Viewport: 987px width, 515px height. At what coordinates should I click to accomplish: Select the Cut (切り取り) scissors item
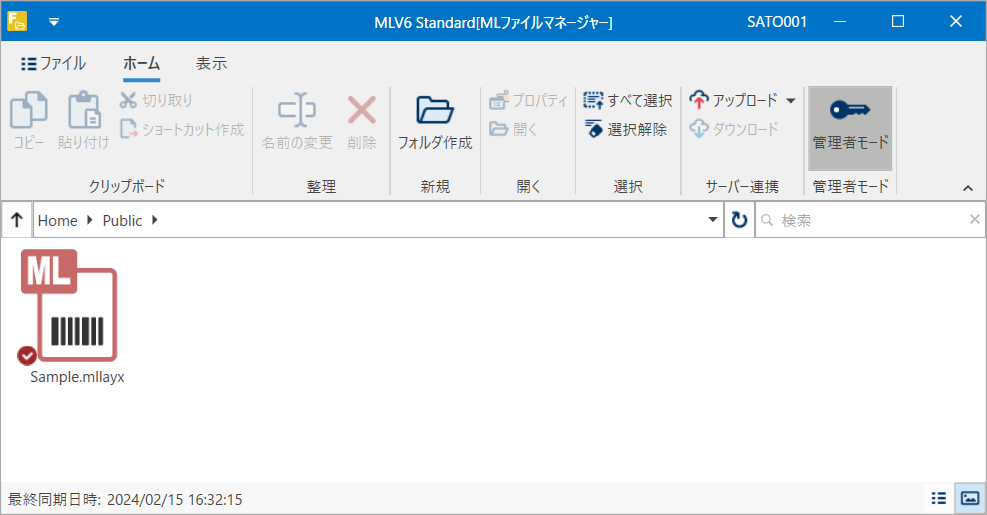coord(157,100)
